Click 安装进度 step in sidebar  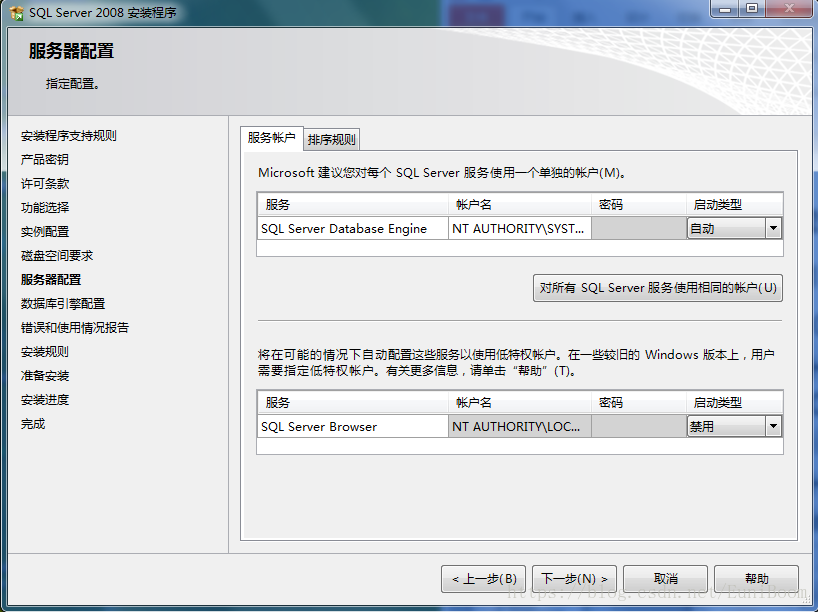tap(44, 400)
